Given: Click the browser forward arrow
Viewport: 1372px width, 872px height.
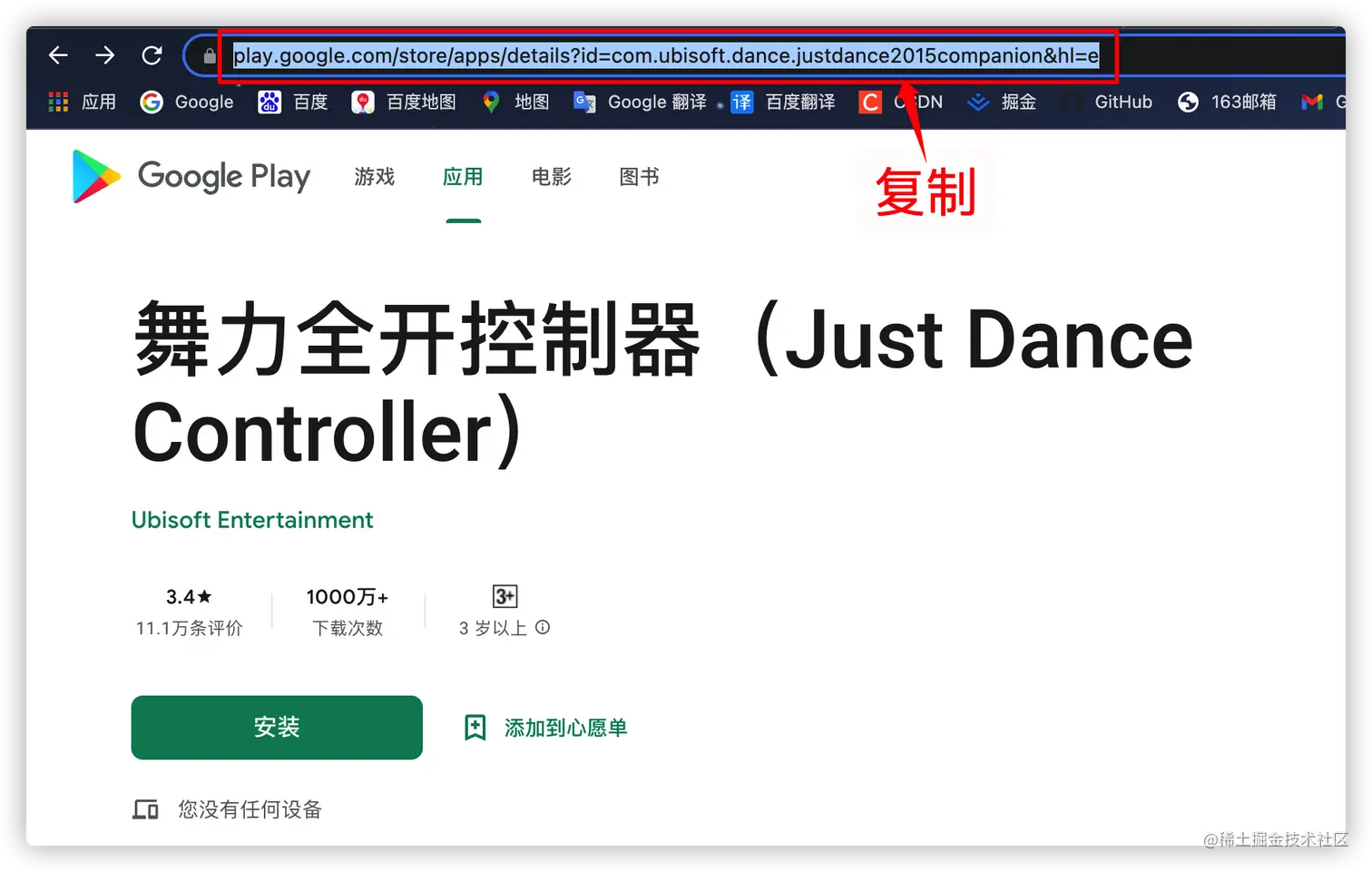Looking at the screenshot, I should (x=105, y=55).
